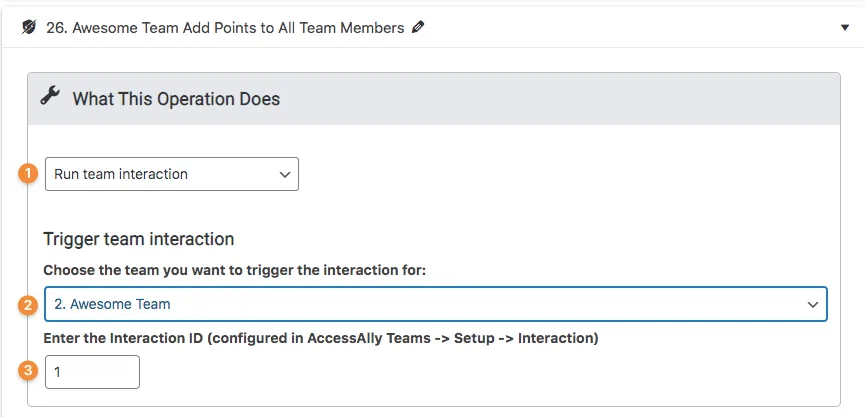Open the 2. Awesome Team dropdown
The height and width of the screenshot is (417, 865).
tap(436, 304)
